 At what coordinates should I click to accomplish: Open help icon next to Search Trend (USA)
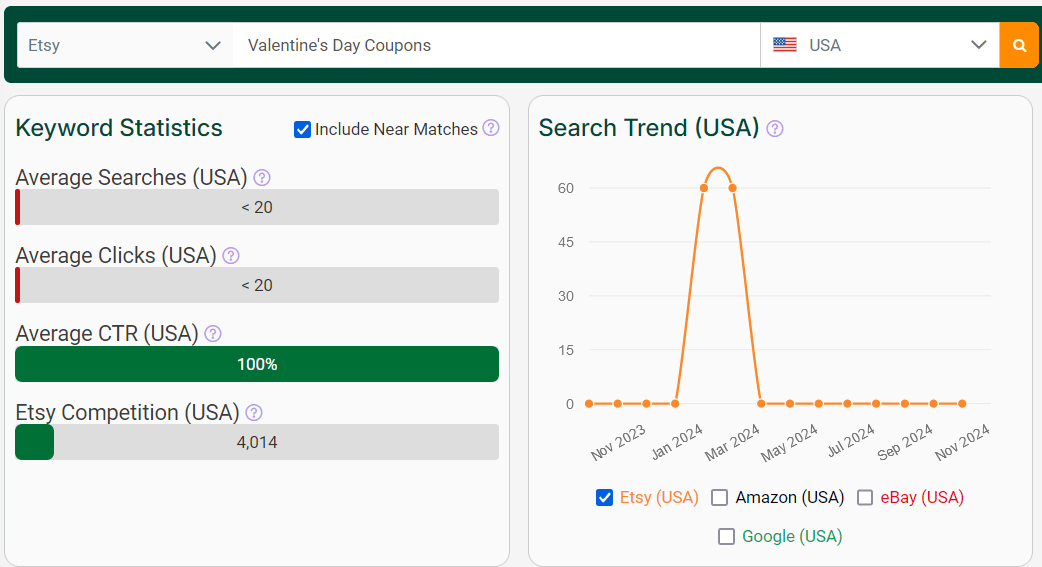(x=775, y=128)
